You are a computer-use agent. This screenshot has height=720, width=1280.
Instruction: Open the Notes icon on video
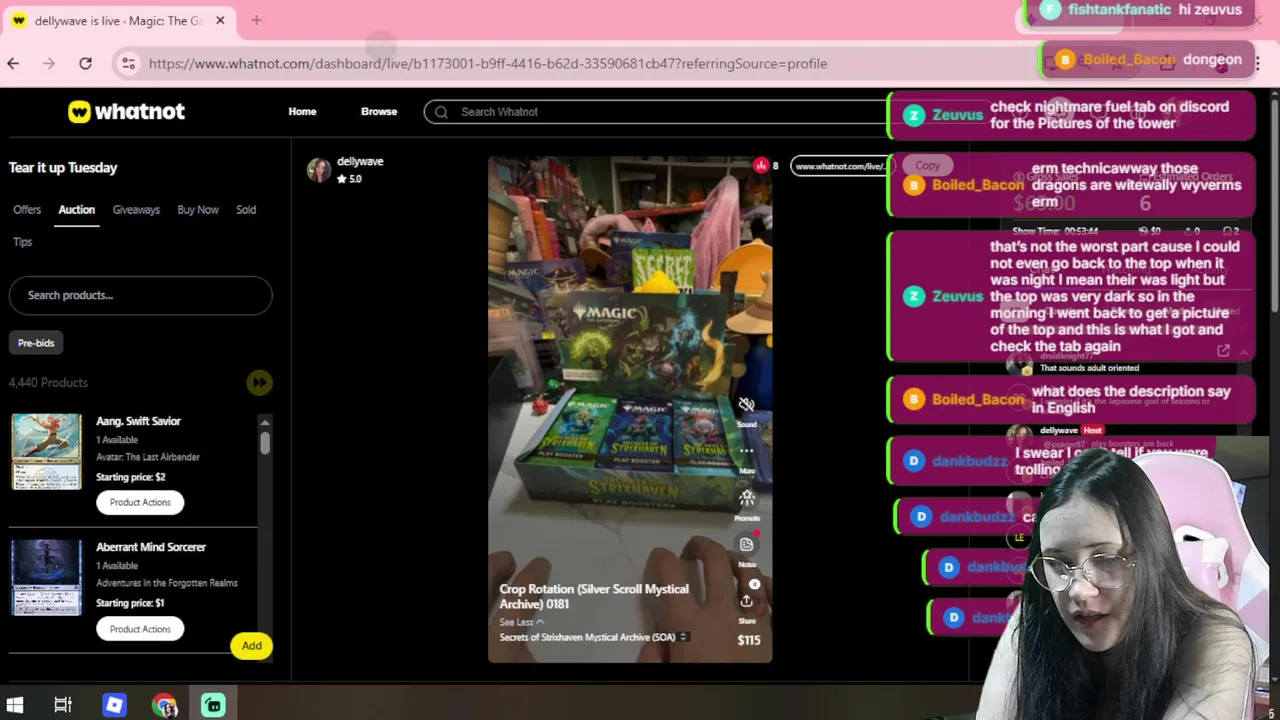click(x=746, y=544)
